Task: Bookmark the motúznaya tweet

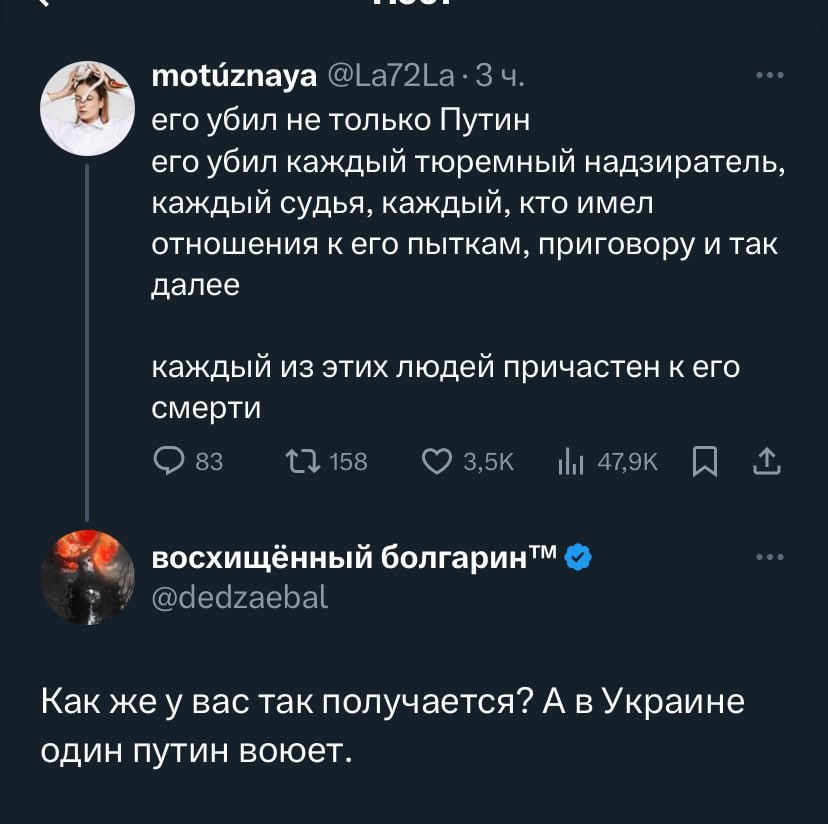Action: point(705,461)
